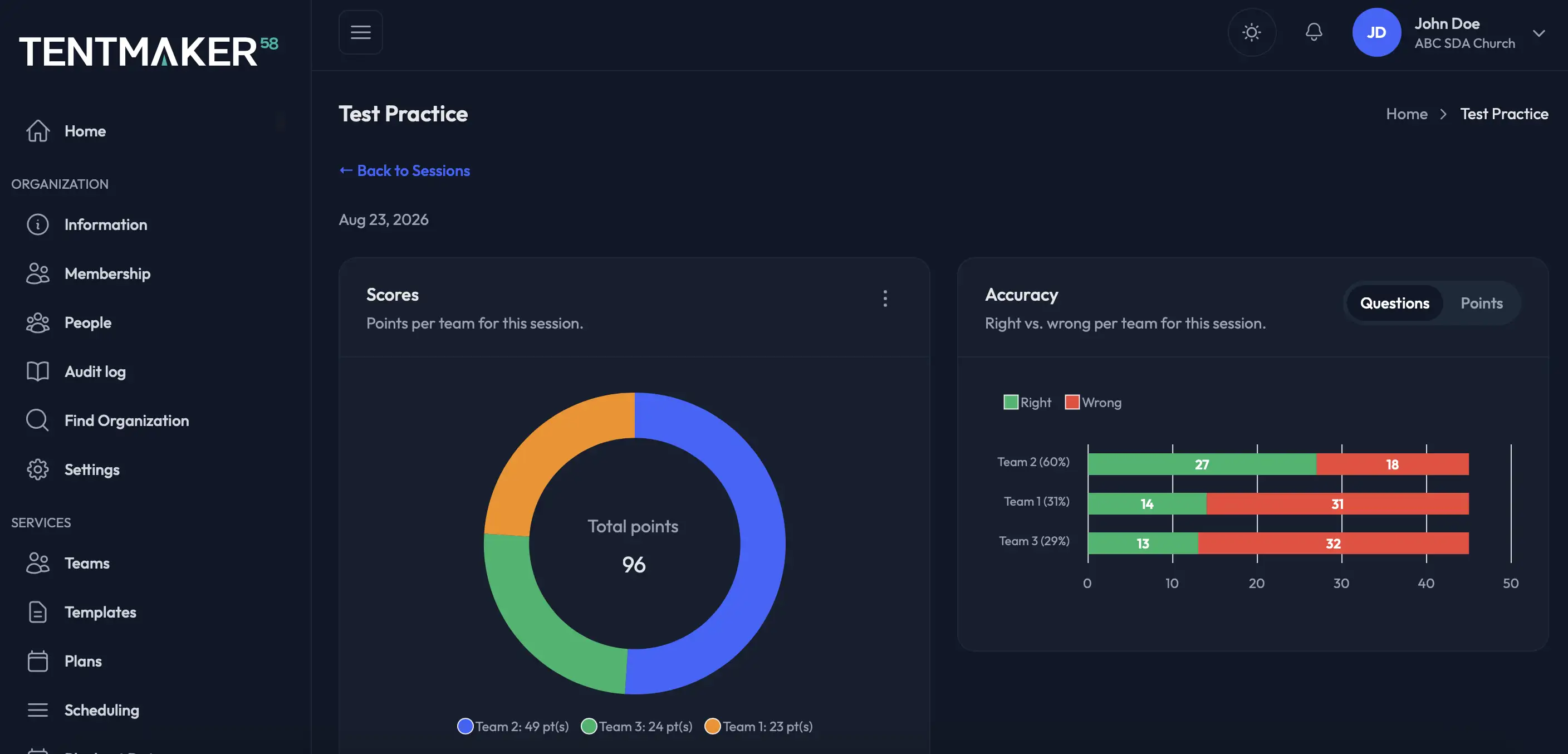The width and height of the screenshot is (1568, 754).
Task: Switch Accuracy chart to Points
Action: (1481, 303)
